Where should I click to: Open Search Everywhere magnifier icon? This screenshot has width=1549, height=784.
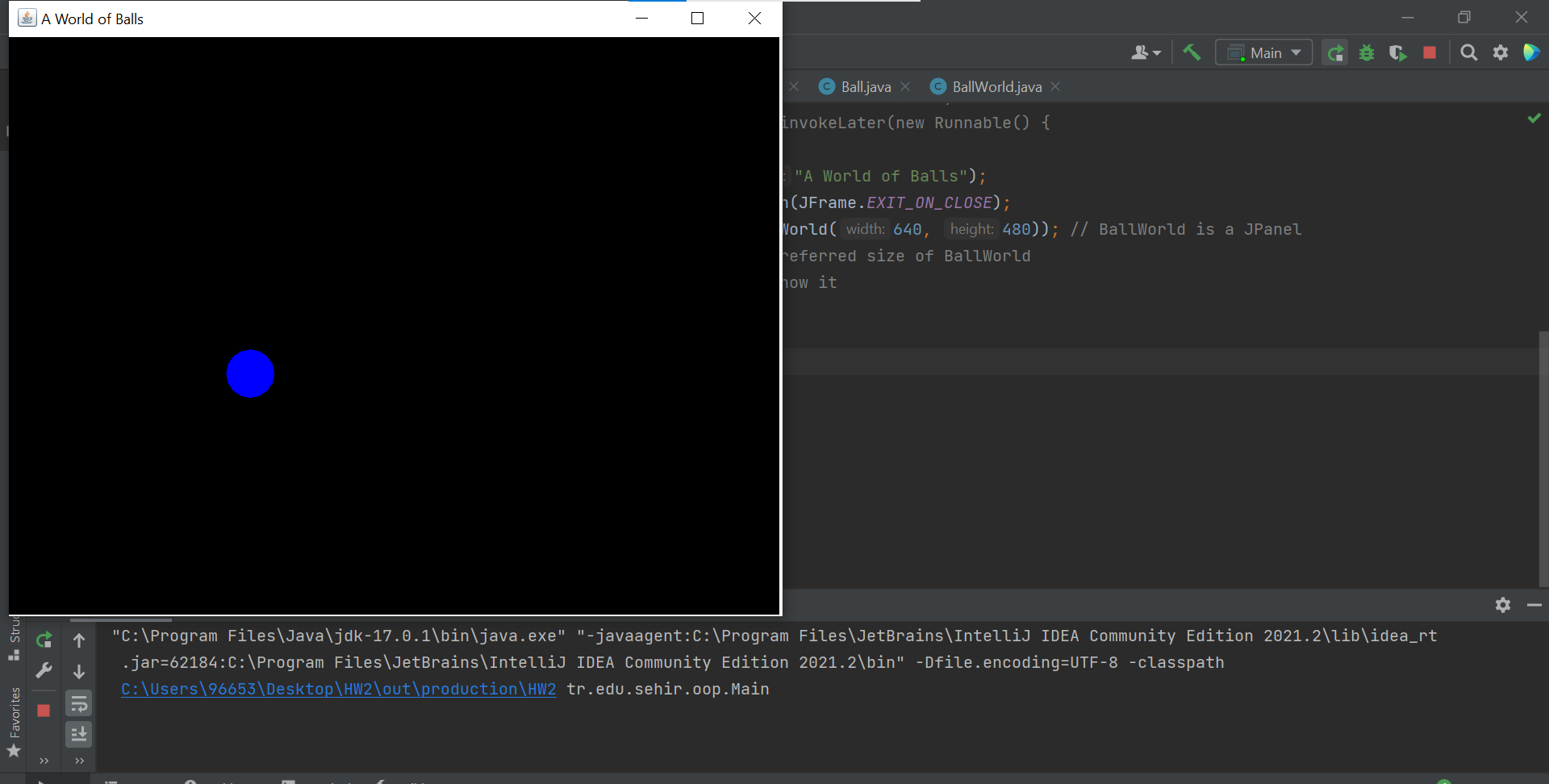pos(1469,52)
